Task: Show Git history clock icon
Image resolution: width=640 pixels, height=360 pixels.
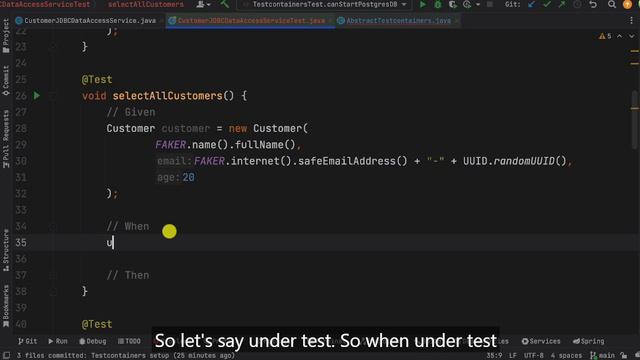Action: tap(577, 4)
